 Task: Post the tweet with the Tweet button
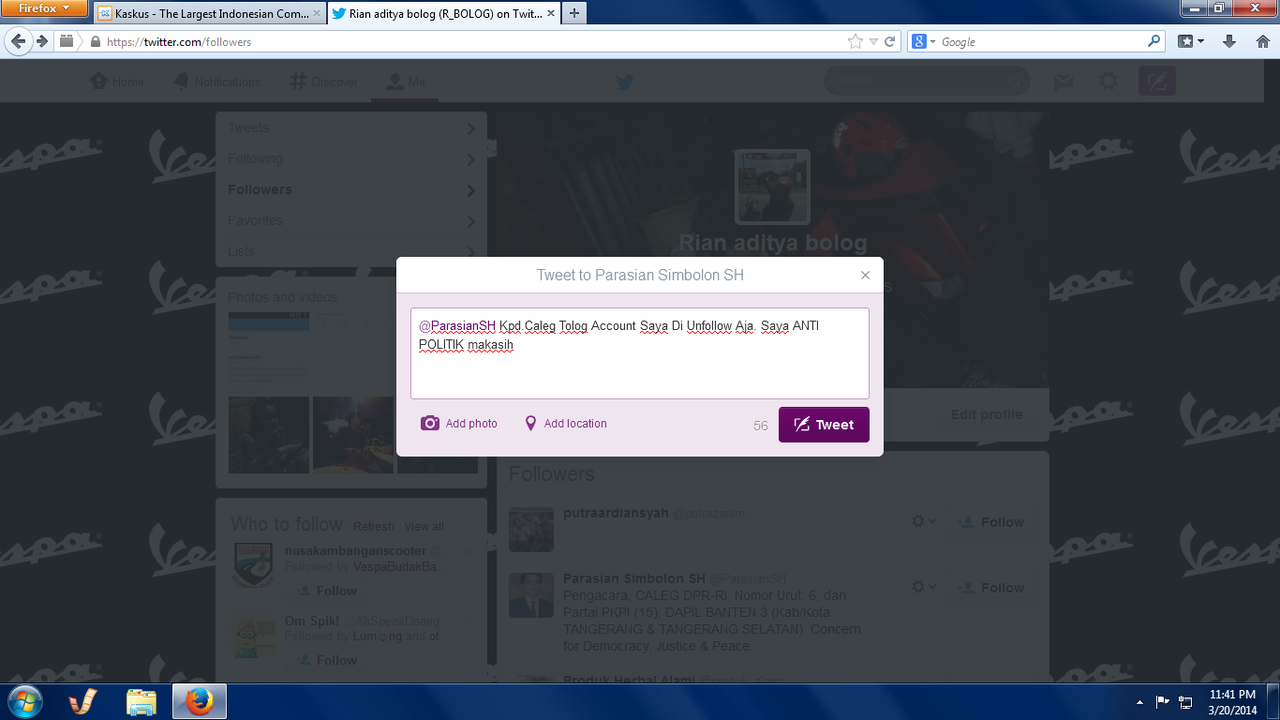824,424
